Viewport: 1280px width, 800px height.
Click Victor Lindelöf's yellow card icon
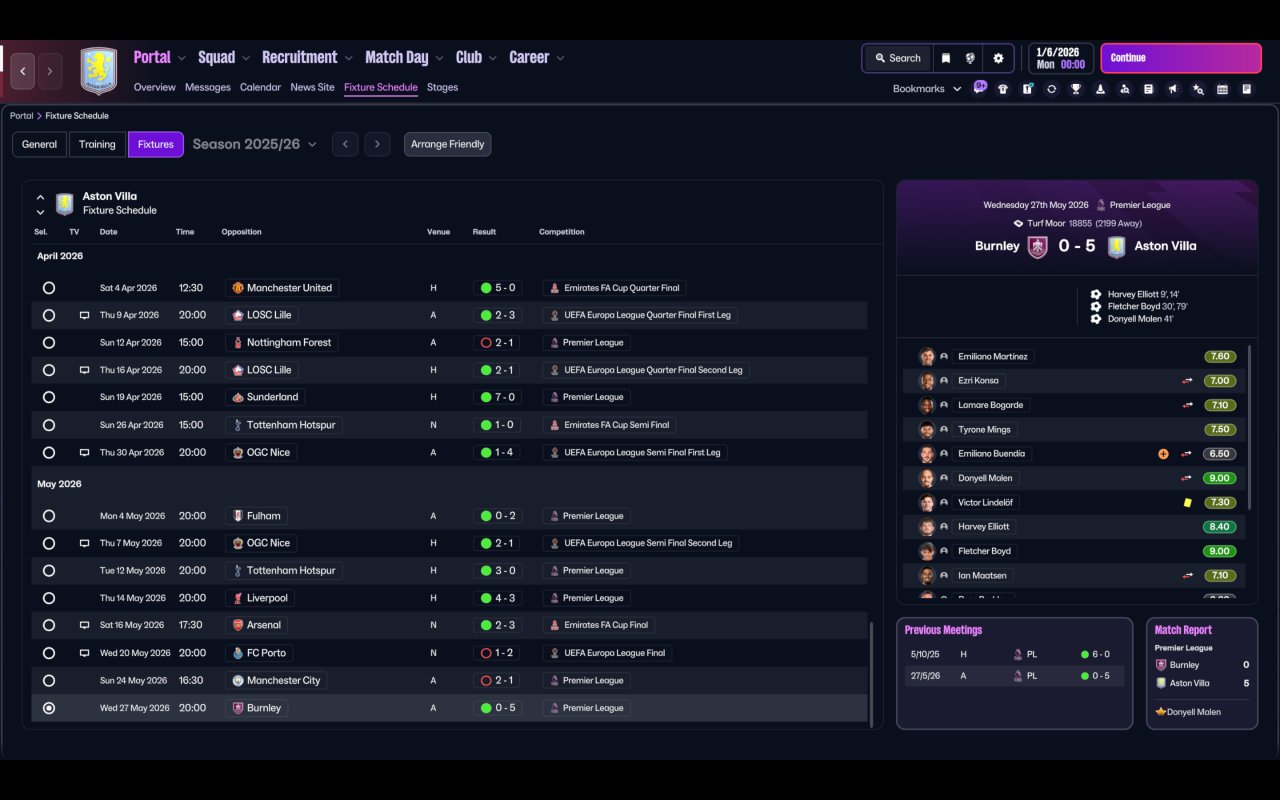[1187, 503]
